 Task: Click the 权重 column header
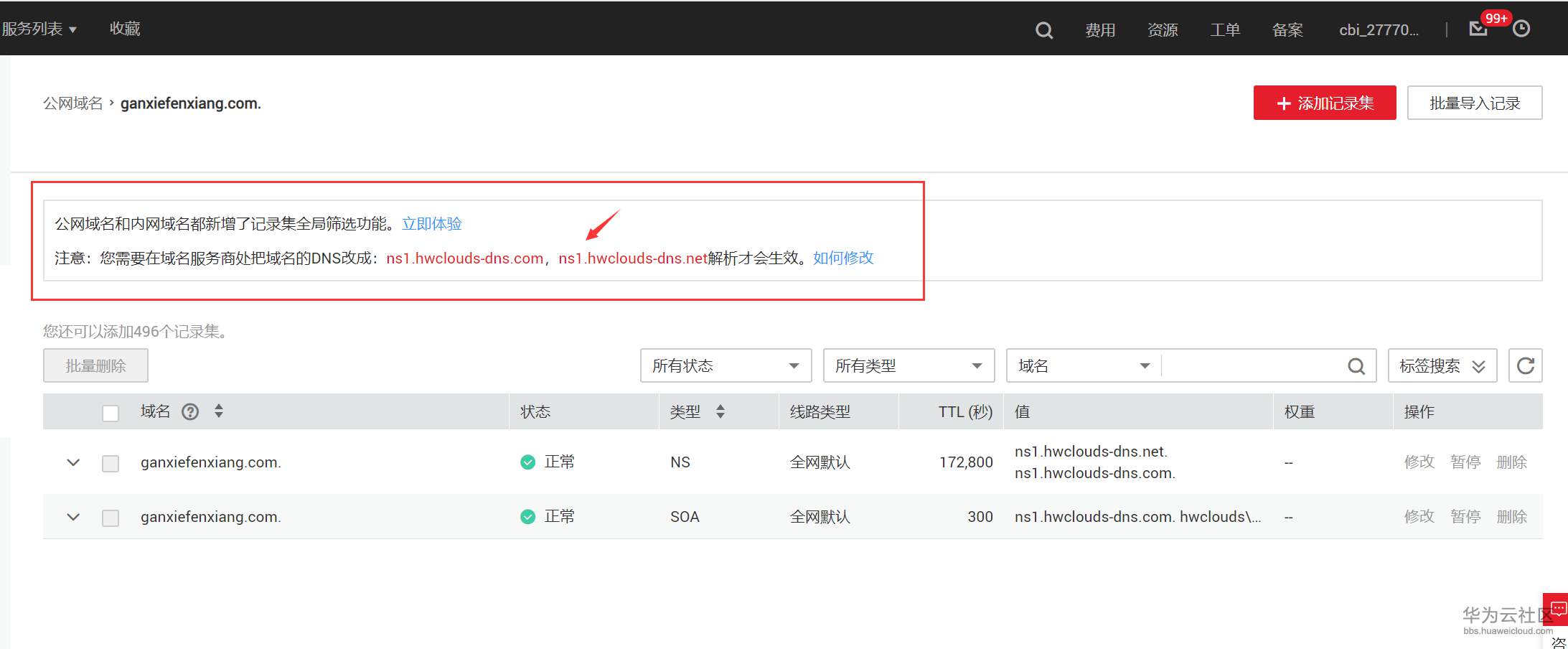[x=1300, y=412]
